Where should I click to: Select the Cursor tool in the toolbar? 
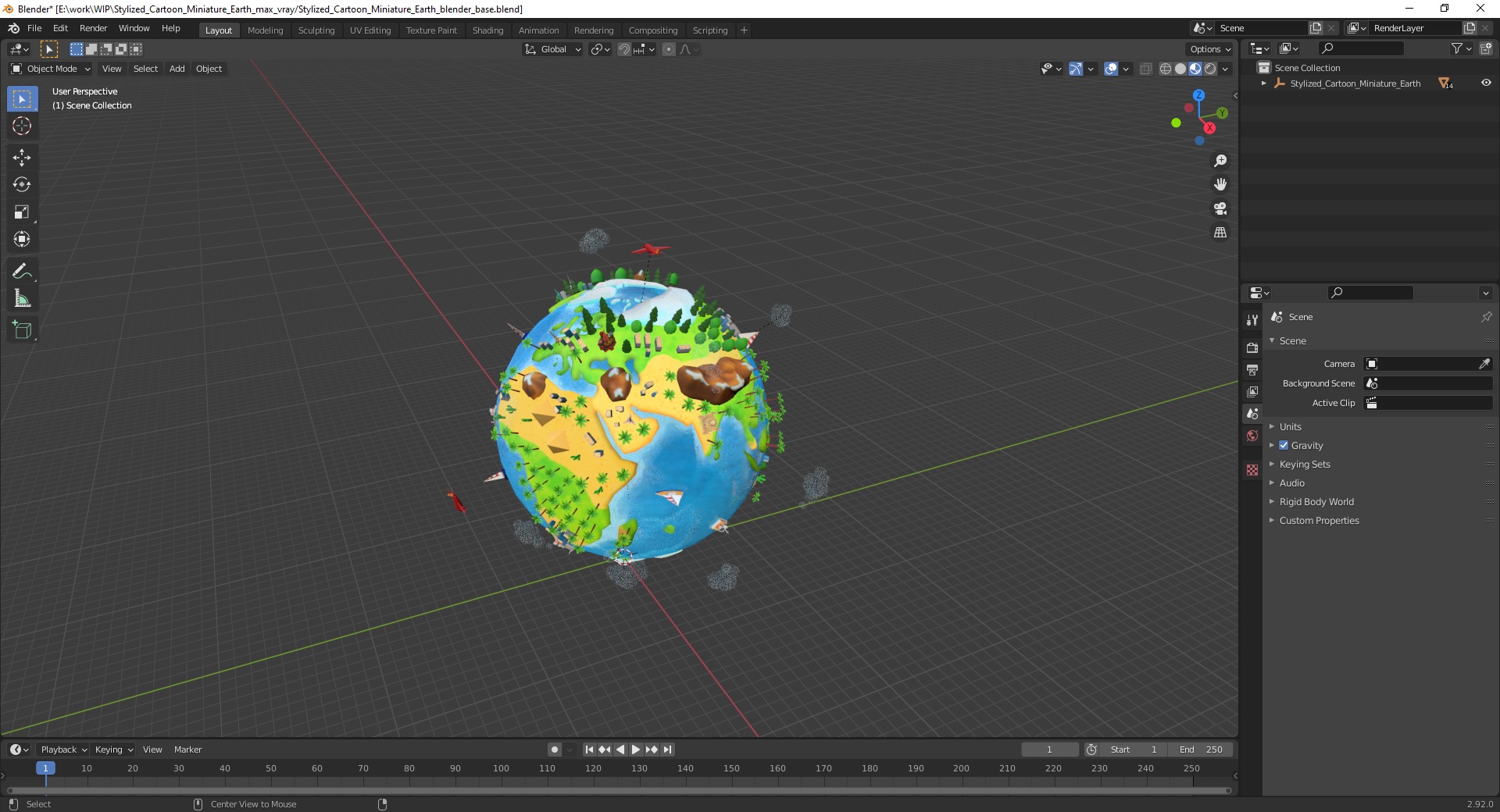pos(22,126)
